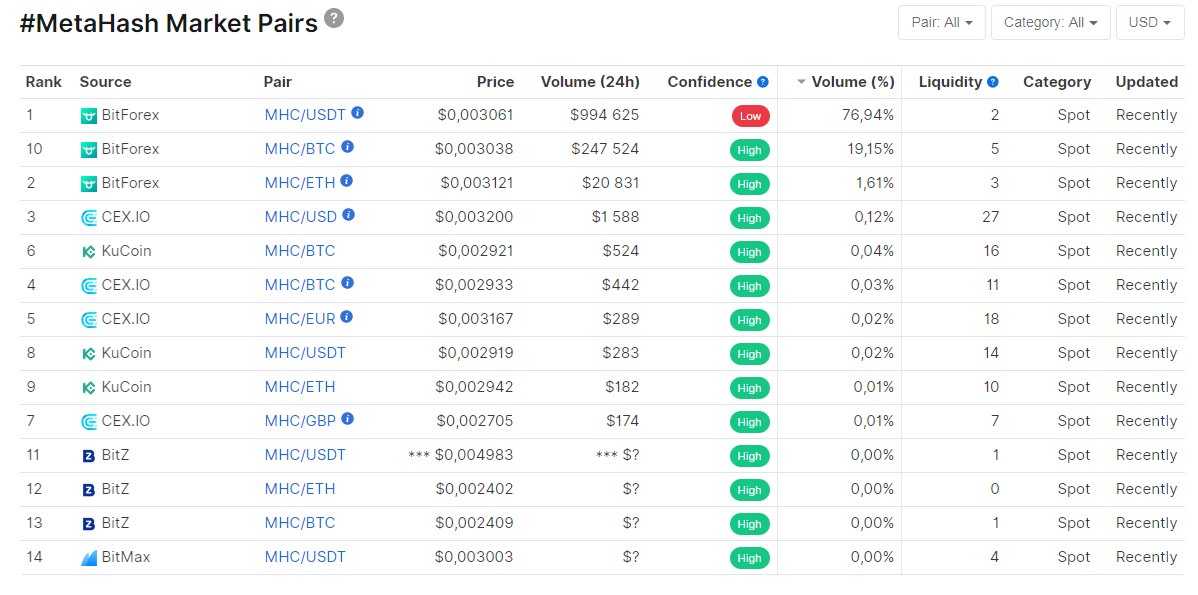Click the BitZ logo in rank 12 row

tap(89, 490)
